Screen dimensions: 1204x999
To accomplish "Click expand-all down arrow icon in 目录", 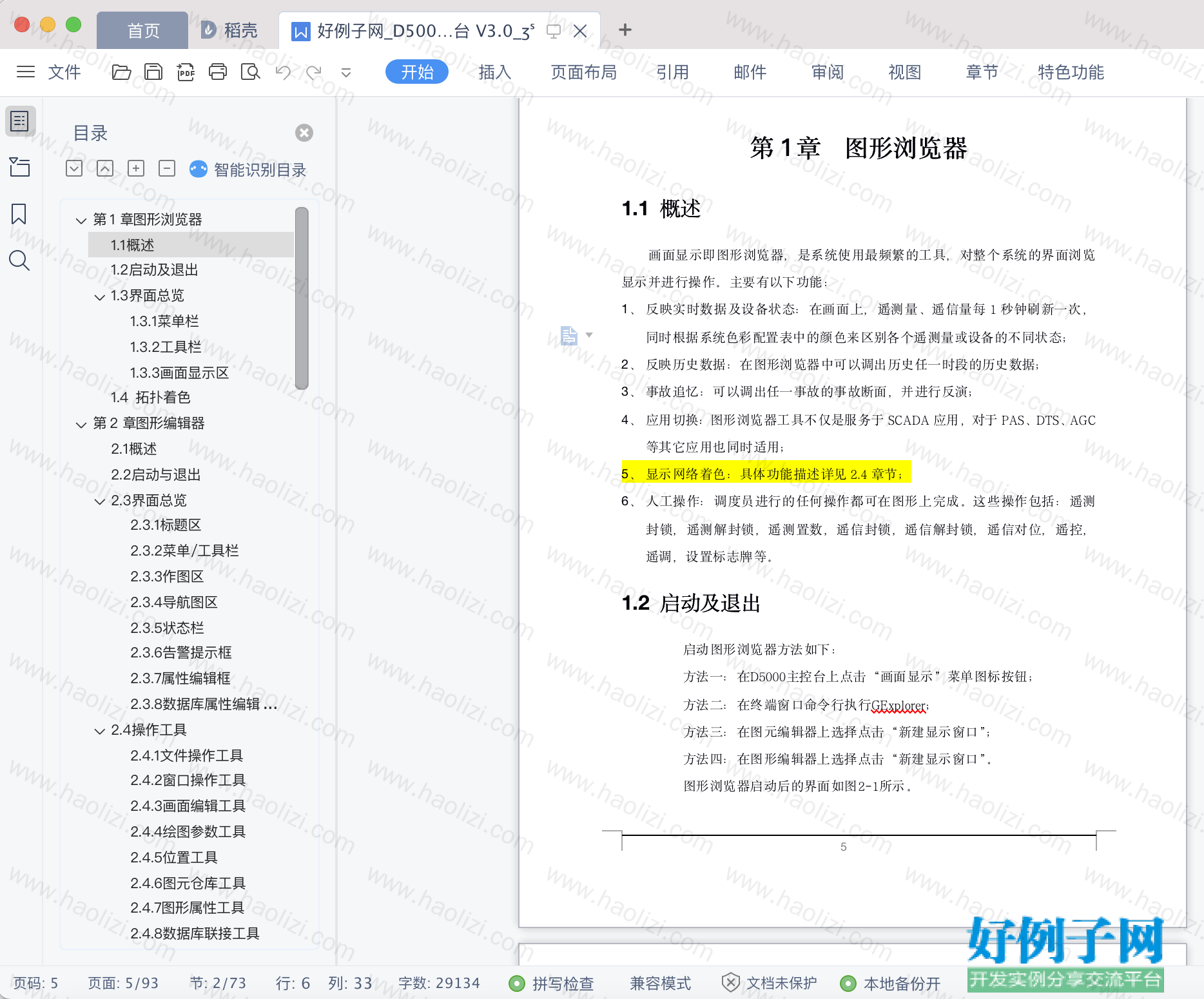I will (x=74, y=169).
